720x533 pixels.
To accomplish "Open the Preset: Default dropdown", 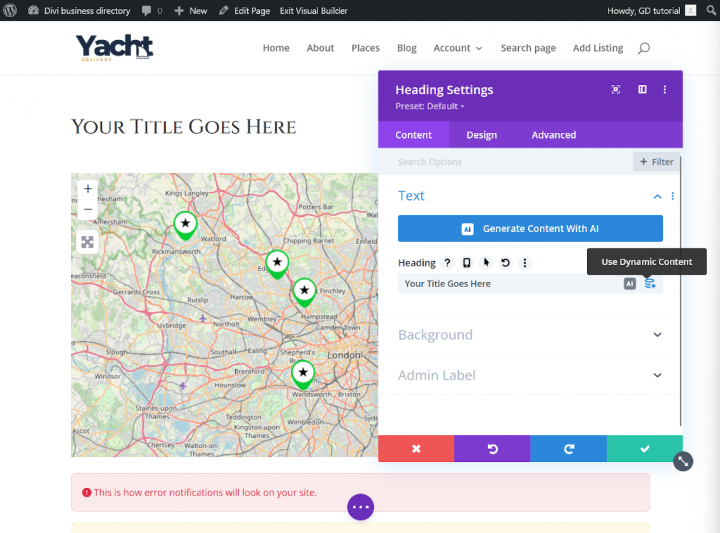I will 430,106.
